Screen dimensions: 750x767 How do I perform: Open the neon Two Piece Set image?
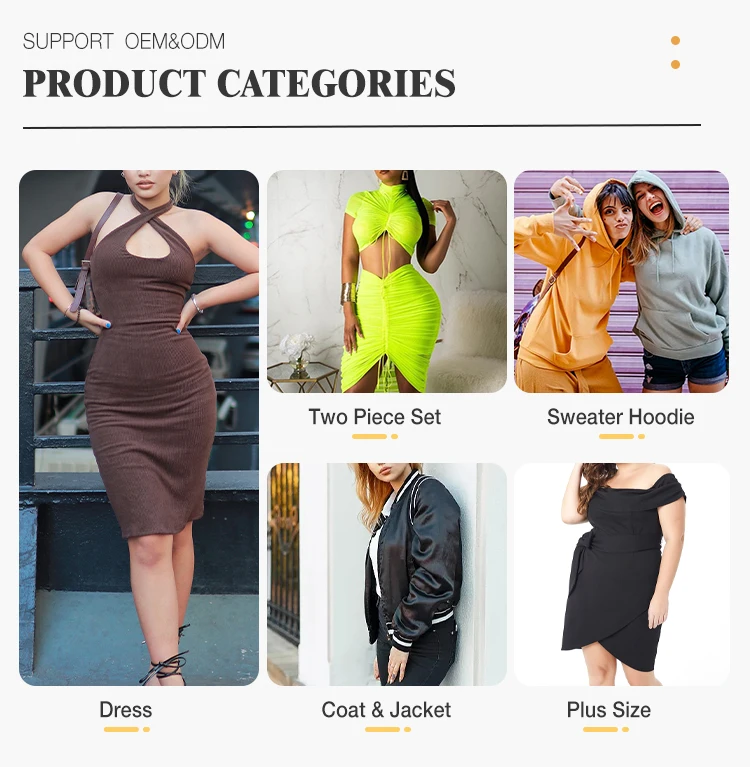386,281
